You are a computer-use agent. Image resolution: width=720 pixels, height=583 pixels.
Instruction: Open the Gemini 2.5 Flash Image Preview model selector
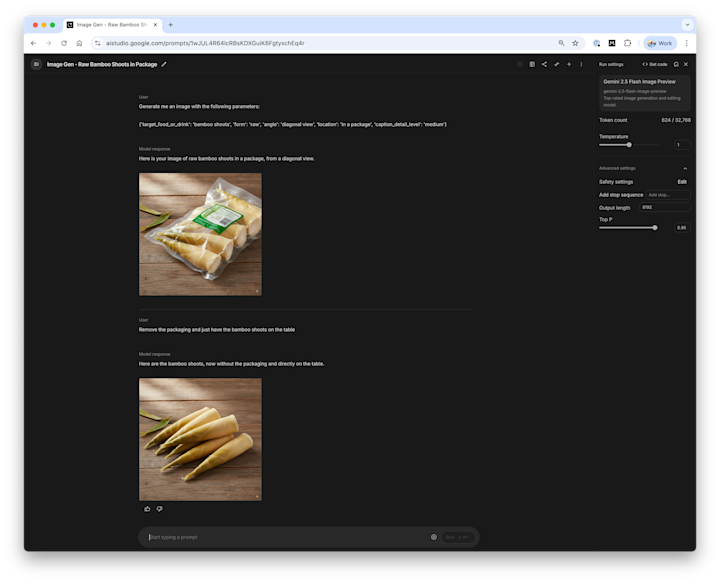[645, 93]
